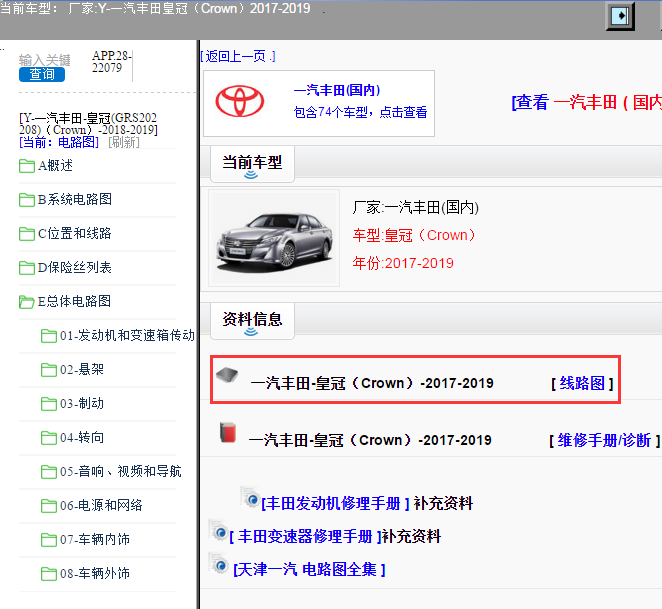Expand the C位置和线路 section
The width and height of the screenshot is (662, 609).
tap(74, 234)
